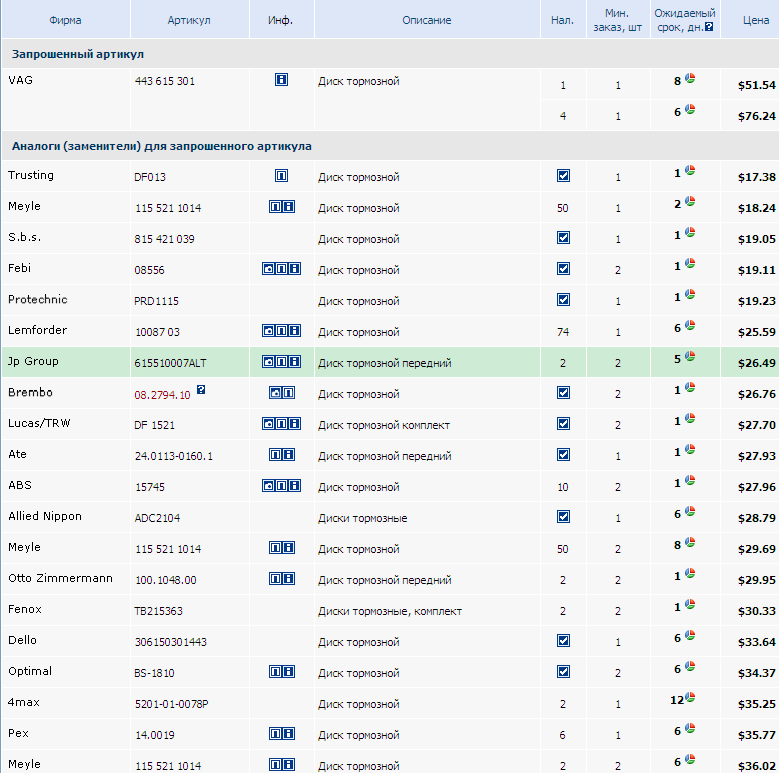
Task: Open the photo camera icon in Jp Group row
Action: coord(268,361)
